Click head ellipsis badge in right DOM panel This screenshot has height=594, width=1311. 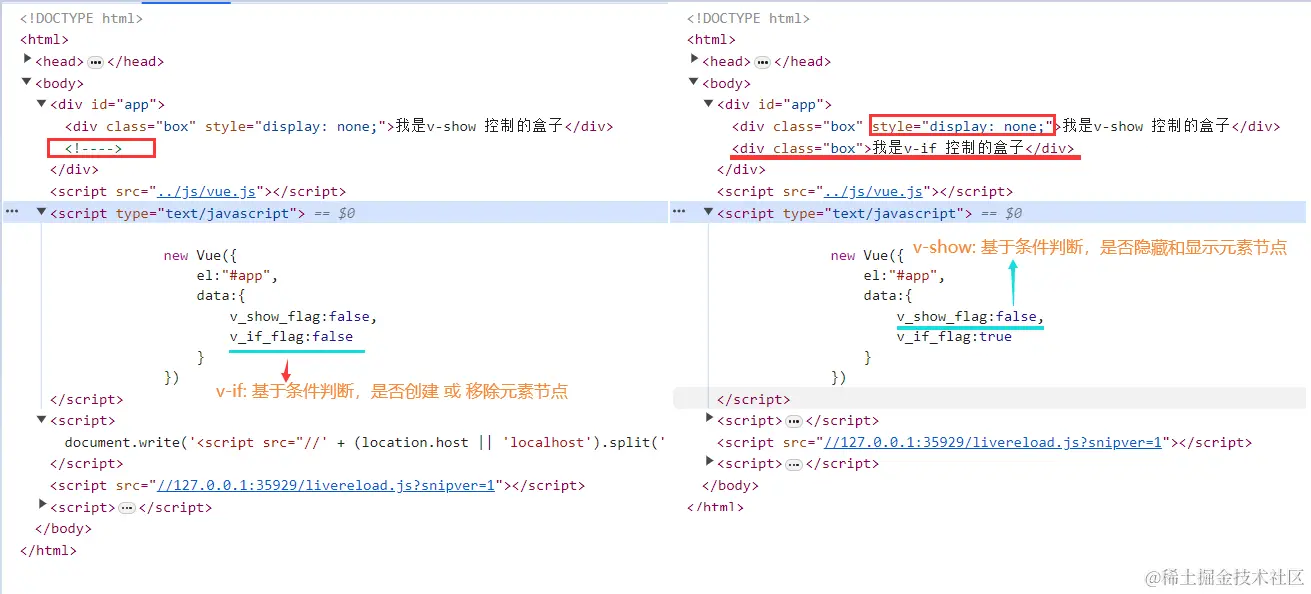(x=763, y=61)
